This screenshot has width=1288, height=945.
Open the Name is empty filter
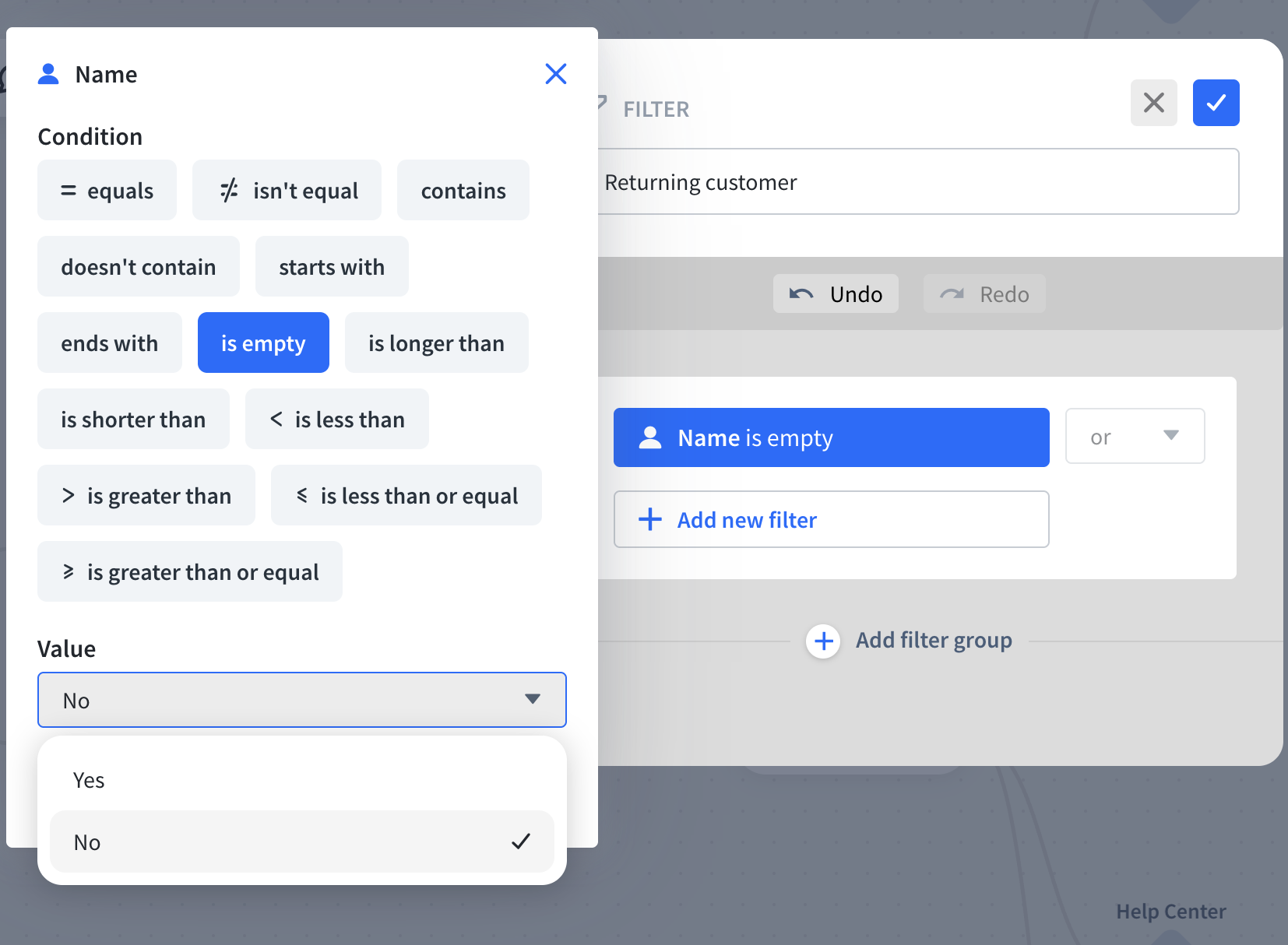click(831, 438)
